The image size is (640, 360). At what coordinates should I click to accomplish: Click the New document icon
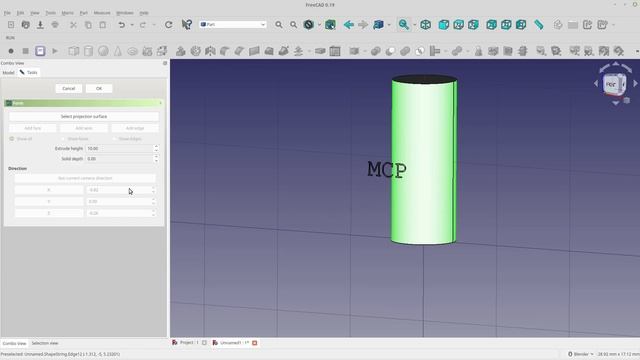(11, 25)
